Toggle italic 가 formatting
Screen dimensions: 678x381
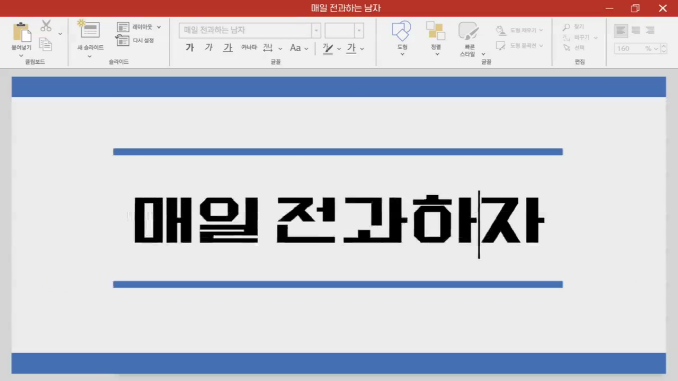point(209,48)
